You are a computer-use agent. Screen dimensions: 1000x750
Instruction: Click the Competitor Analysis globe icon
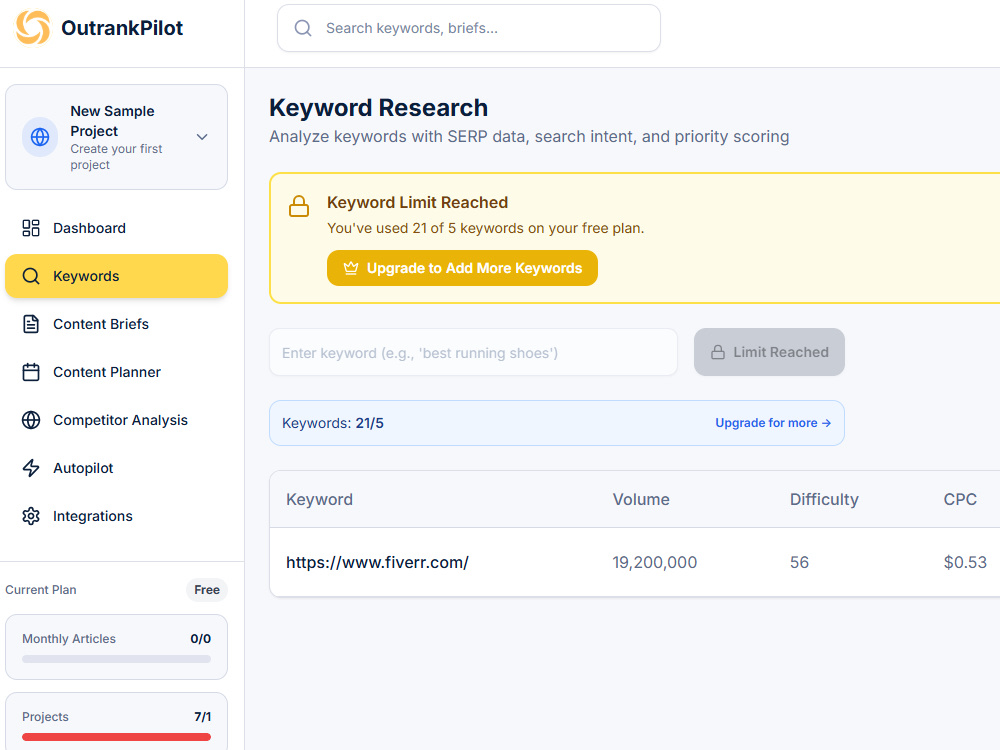pos(31,420)
